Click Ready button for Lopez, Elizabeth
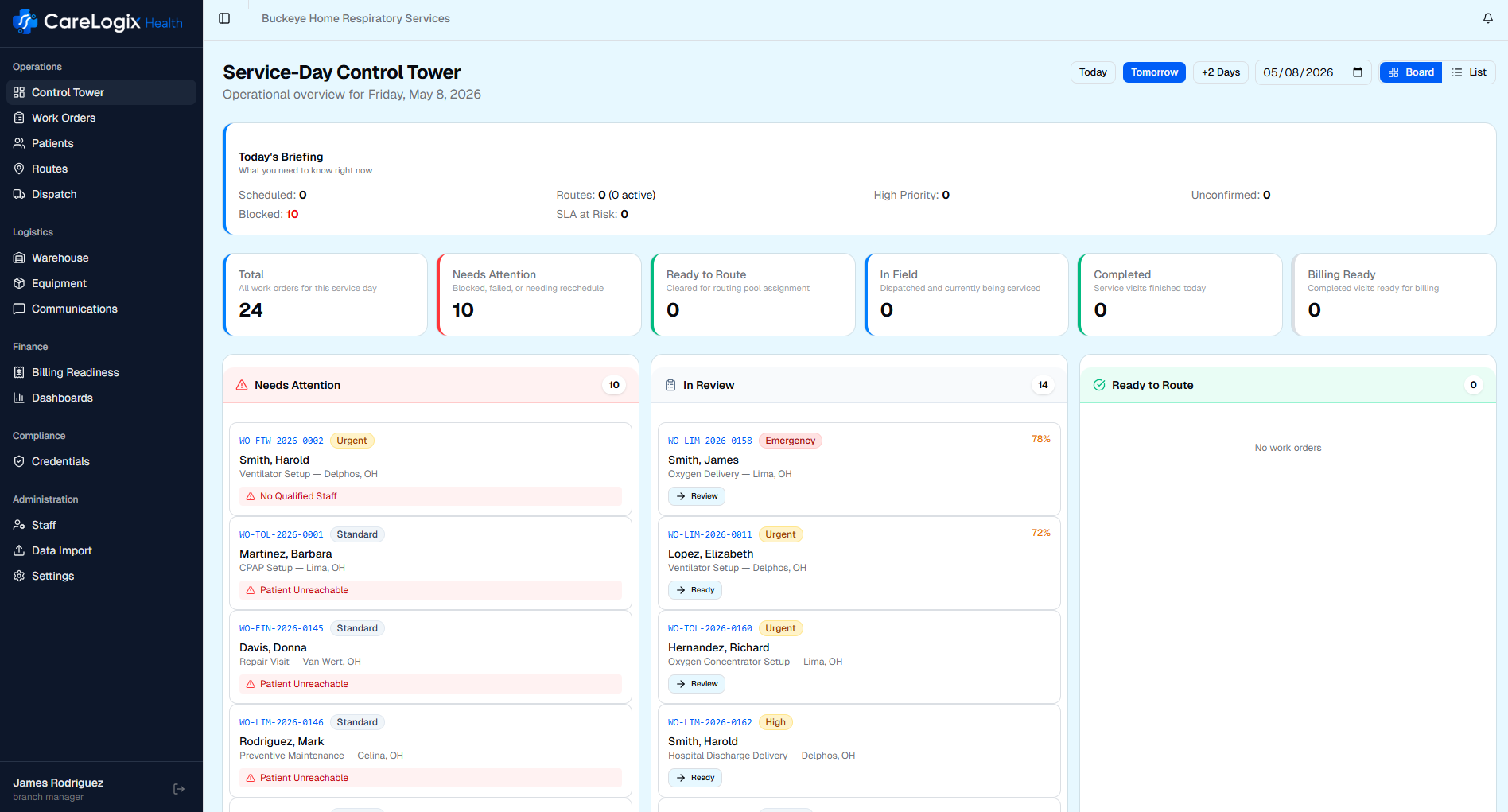Viewport: 1508px width, 812px height. (695, 590)
